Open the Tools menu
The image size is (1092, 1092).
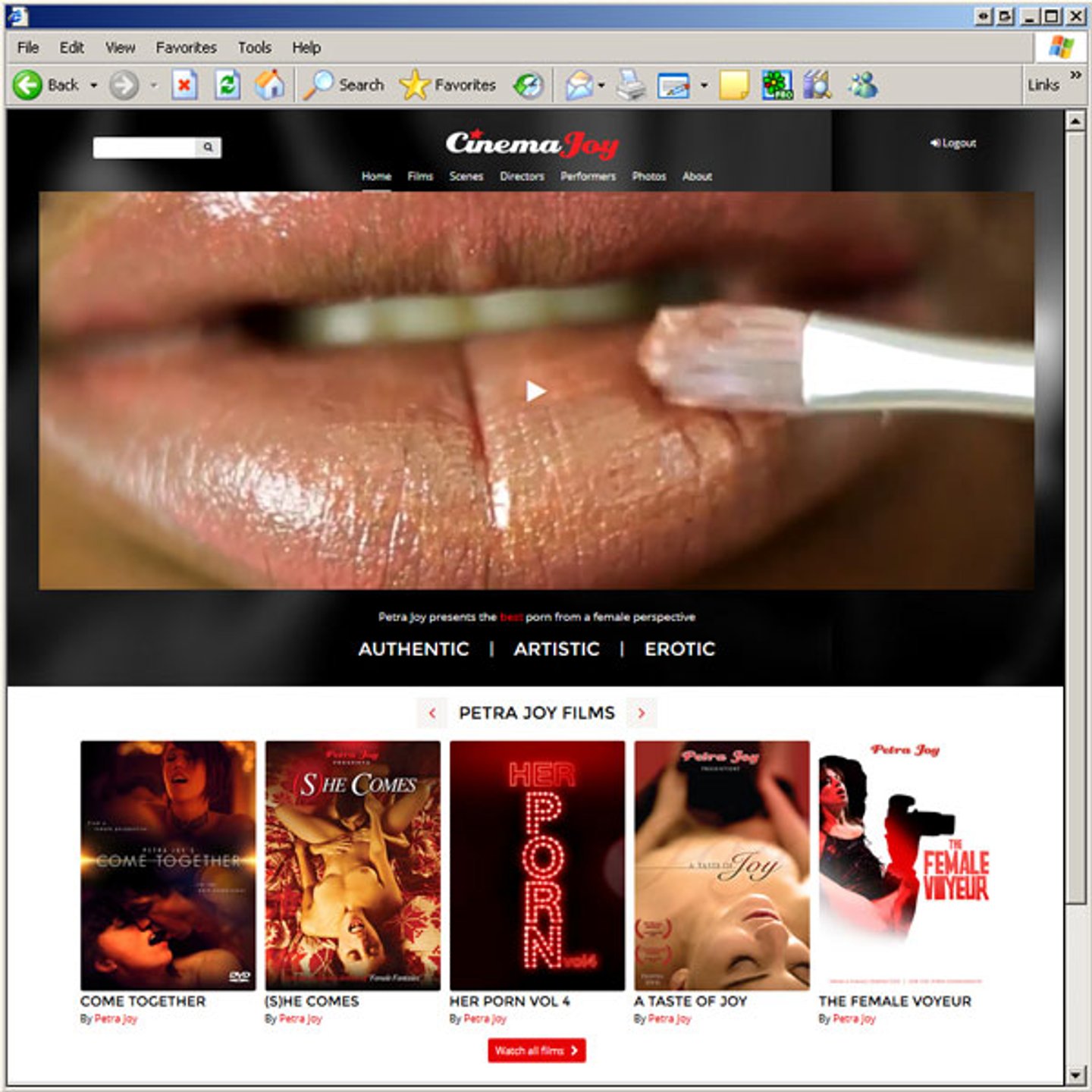pyautogui.click(x=254, y=48)
